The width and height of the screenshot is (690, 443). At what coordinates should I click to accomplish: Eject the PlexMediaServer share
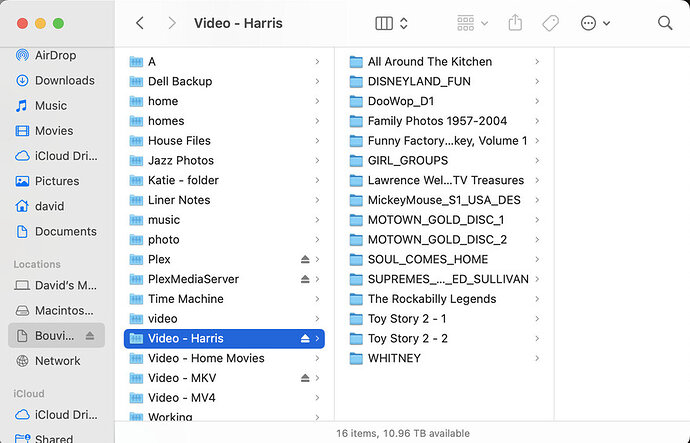coord(305,279)
